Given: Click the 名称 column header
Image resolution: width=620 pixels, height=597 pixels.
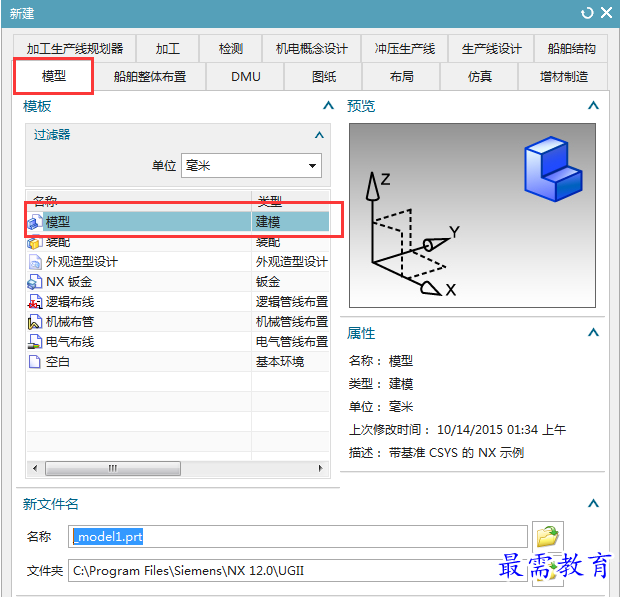Looking at the screenshot, I should click(139, 201).
